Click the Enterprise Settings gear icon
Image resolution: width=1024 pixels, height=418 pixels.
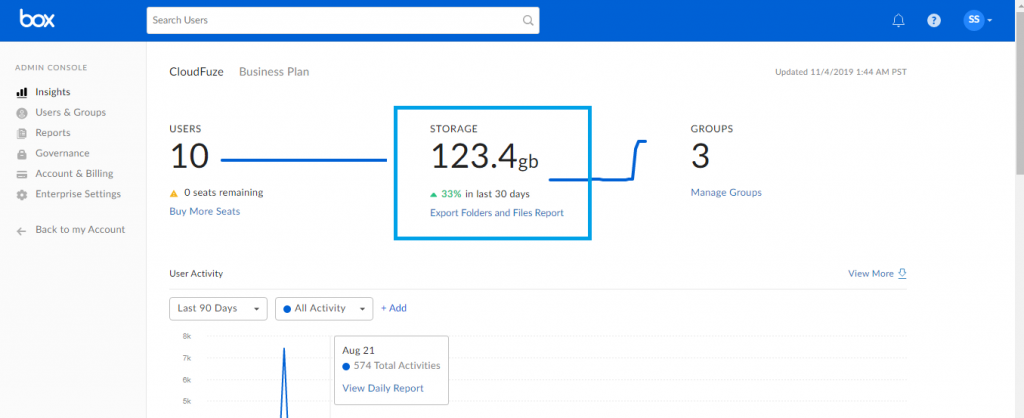point(22,195)
